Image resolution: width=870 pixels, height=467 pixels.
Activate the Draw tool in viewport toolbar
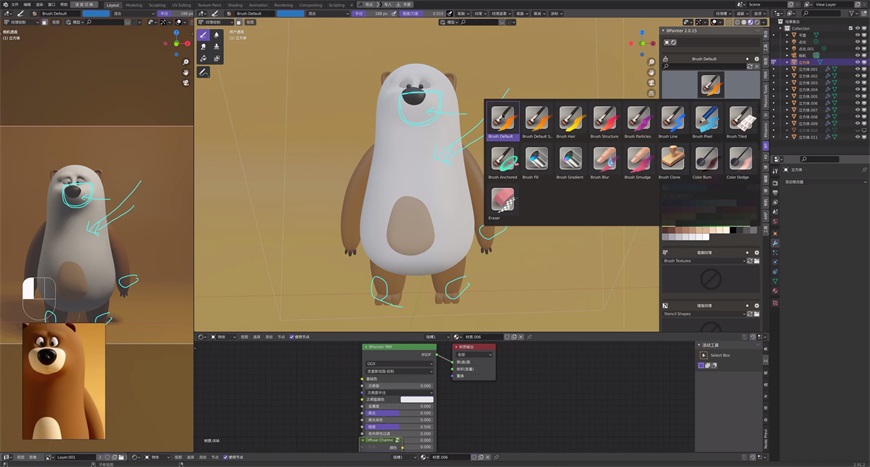click(204, 35)
